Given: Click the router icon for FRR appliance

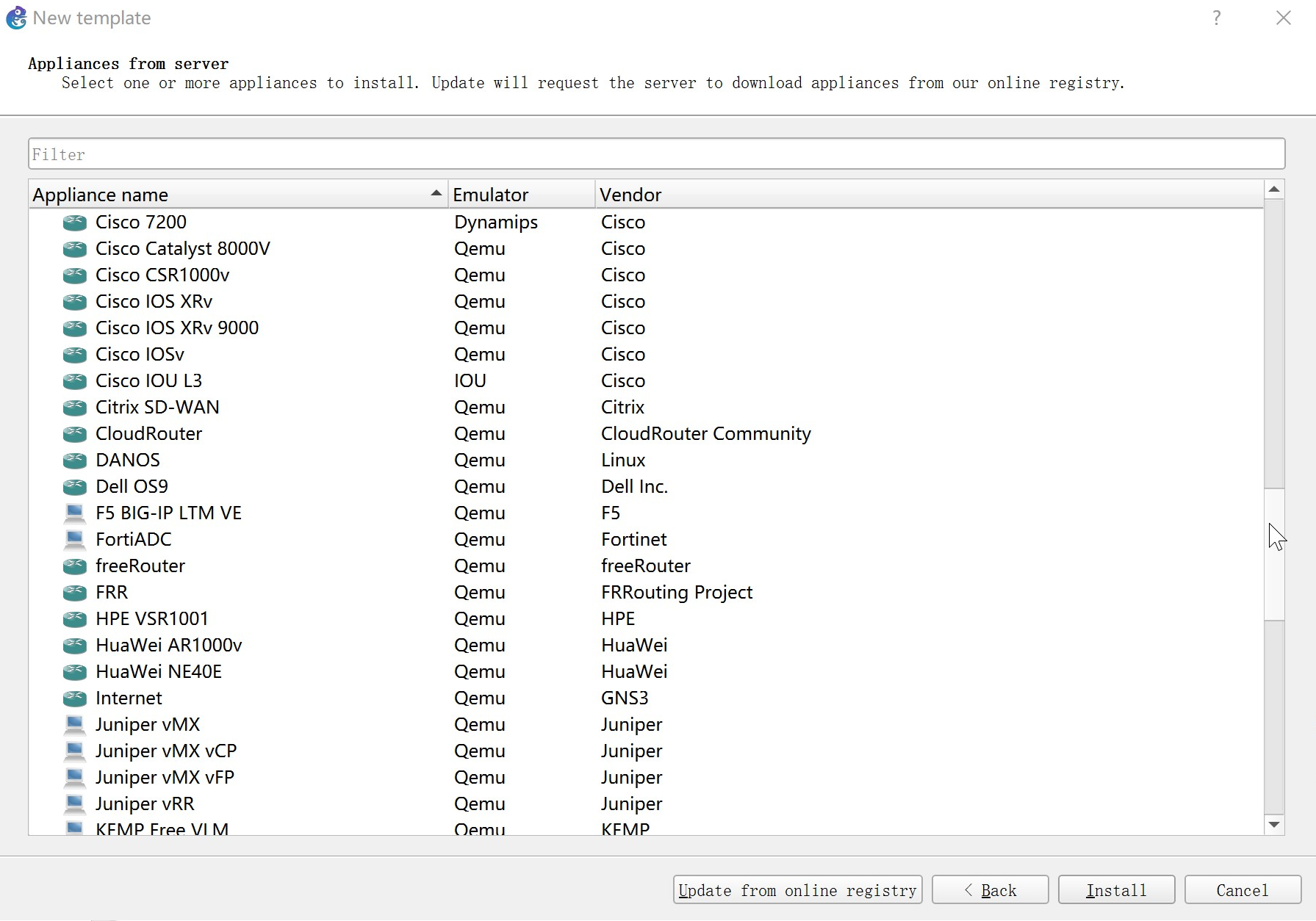Looking at the screenshot, I should [x=74, y=593].
